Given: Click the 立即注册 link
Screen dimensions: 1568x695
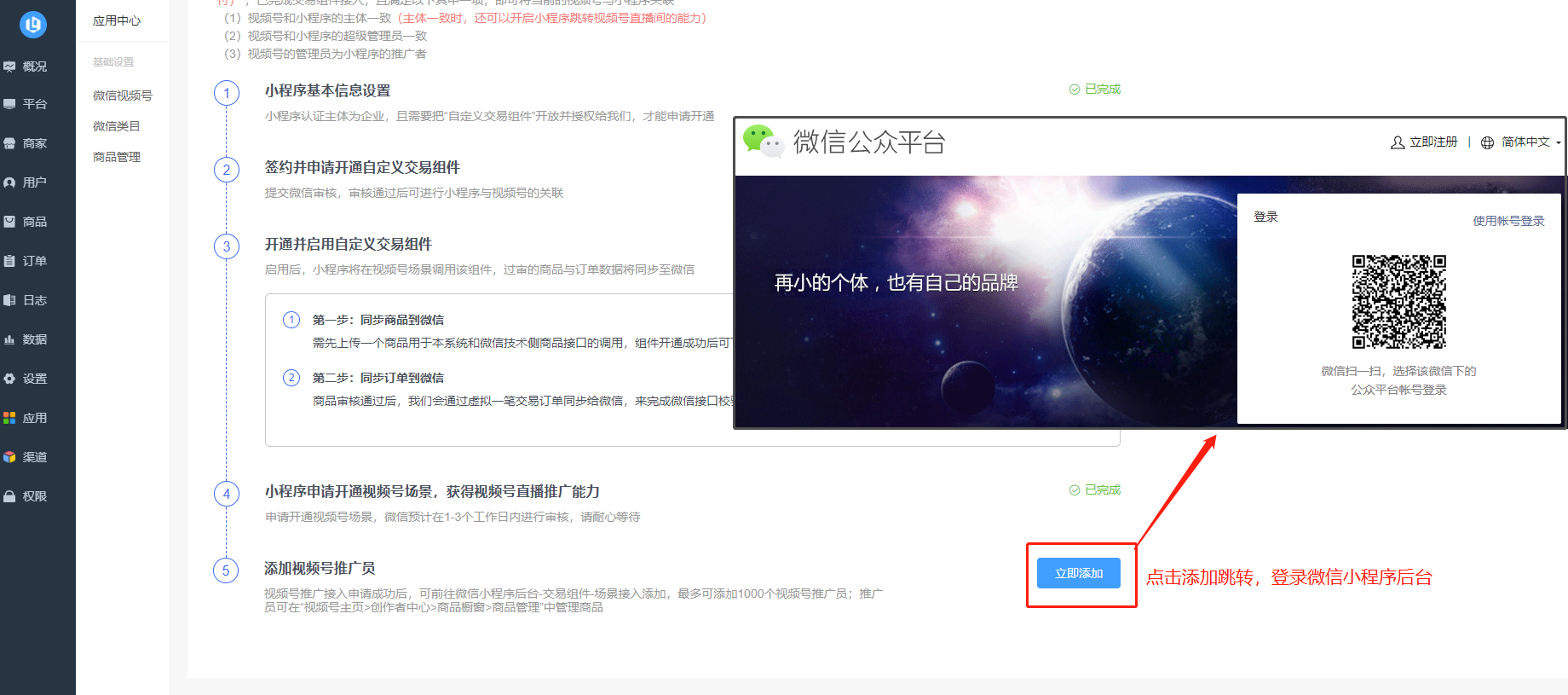Looking at the screenshot, I should (1433, 142).
